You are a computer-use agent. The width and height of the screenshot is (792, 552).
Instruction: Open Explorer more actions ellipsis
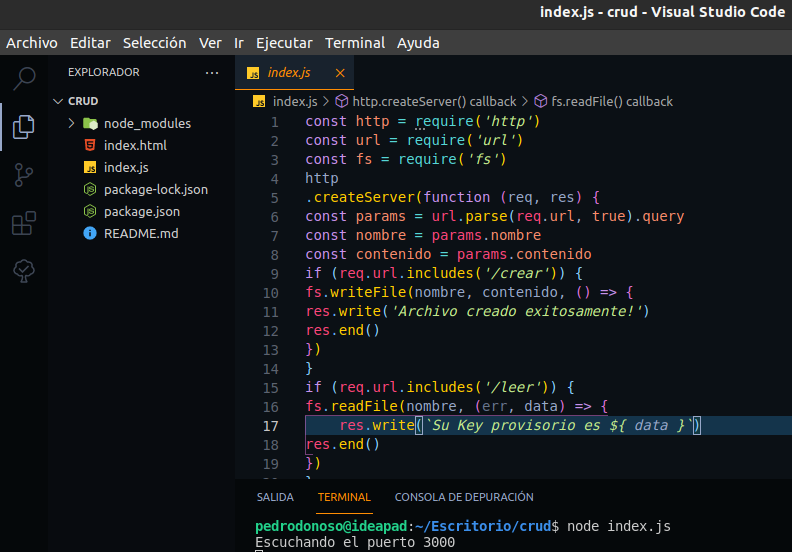coord(212,73)
